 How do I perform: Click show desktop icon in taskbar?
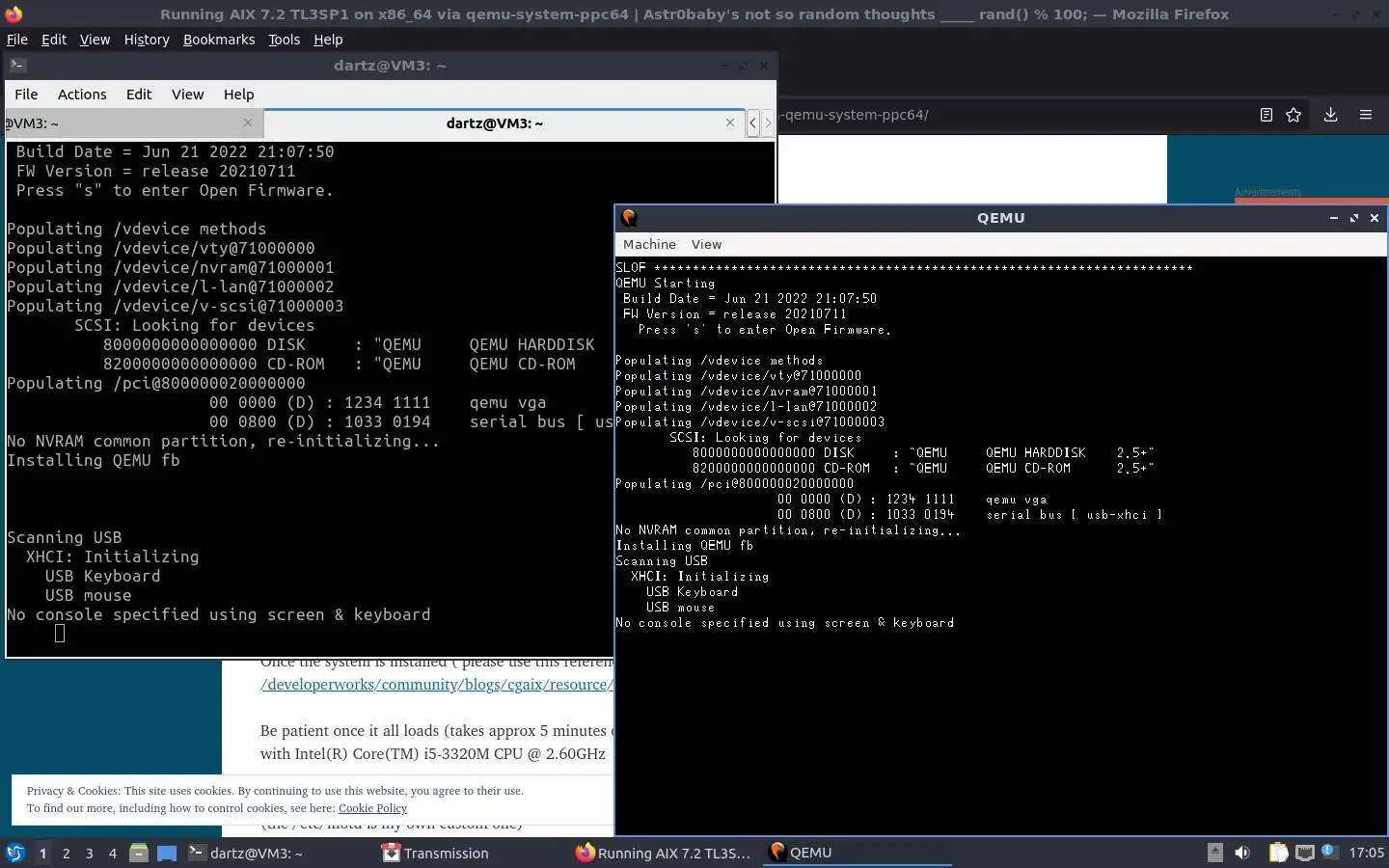coord(167,853)
